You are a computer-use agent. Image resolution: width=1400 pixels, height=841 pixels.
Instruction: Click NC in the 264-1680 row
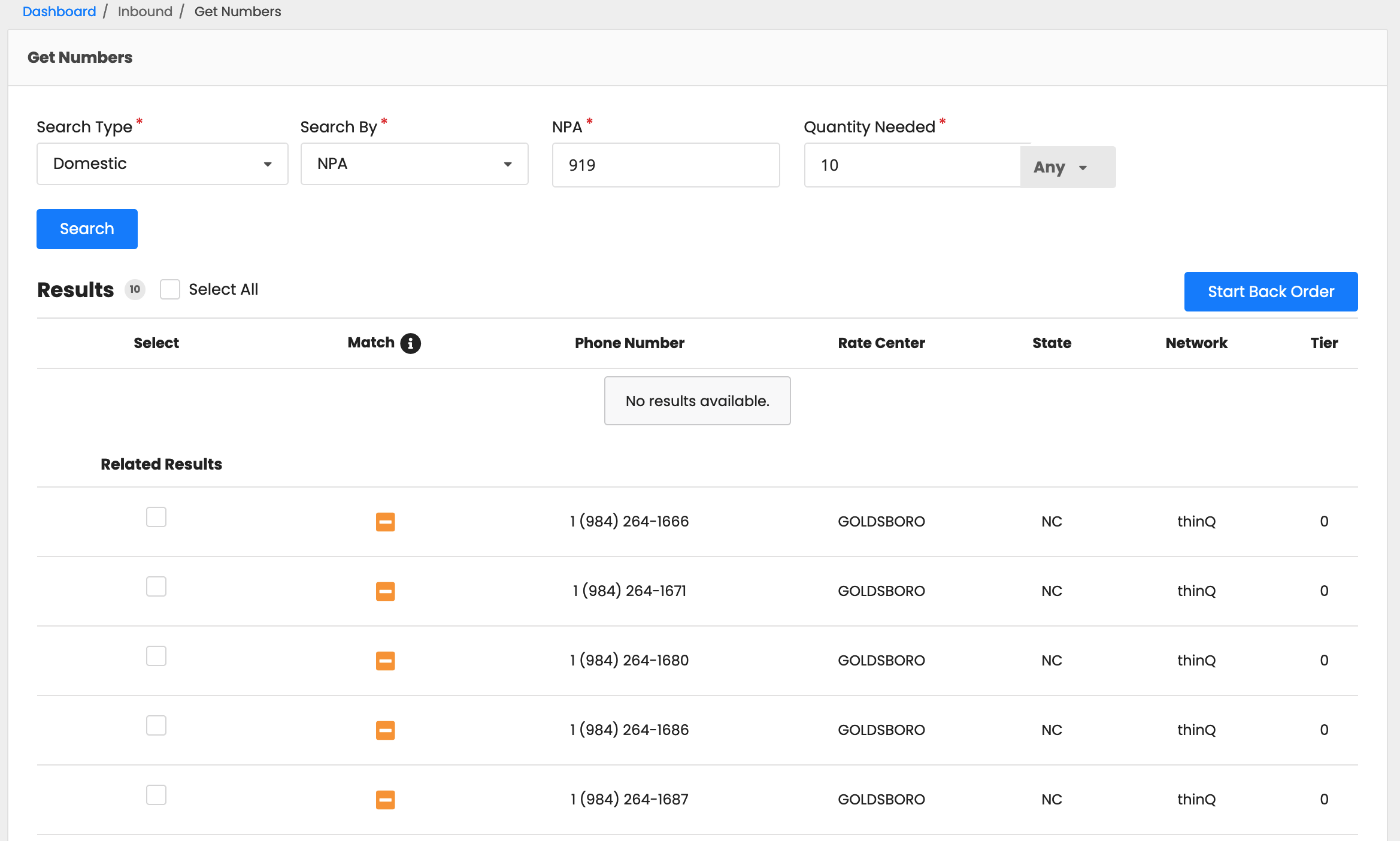tap(1051, 661)
